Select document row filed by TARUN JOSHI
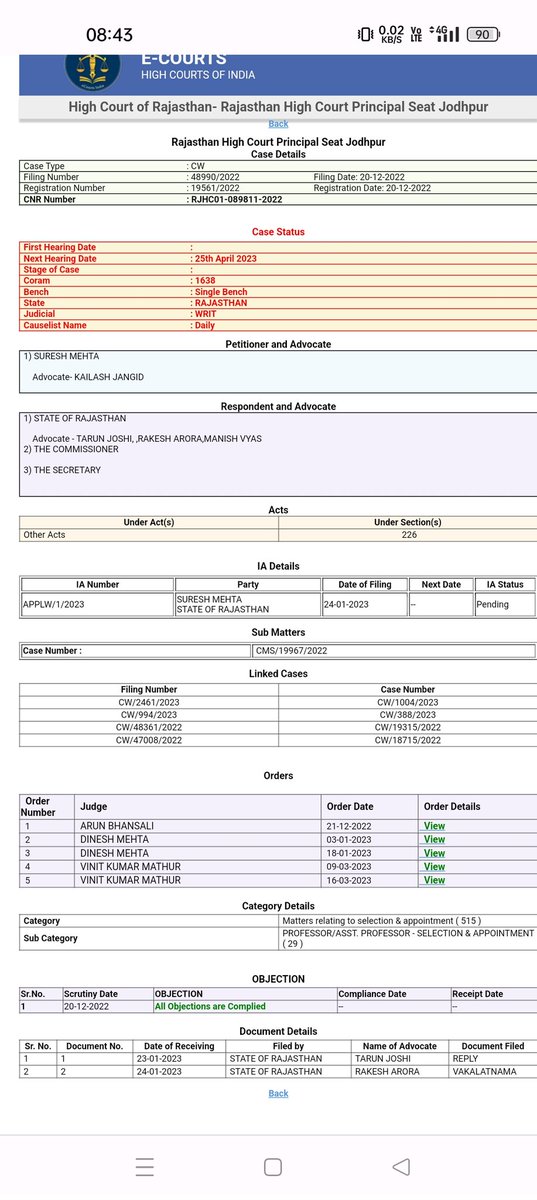This screenshot has height=1200, width=537. click(x=278, y=1058)
